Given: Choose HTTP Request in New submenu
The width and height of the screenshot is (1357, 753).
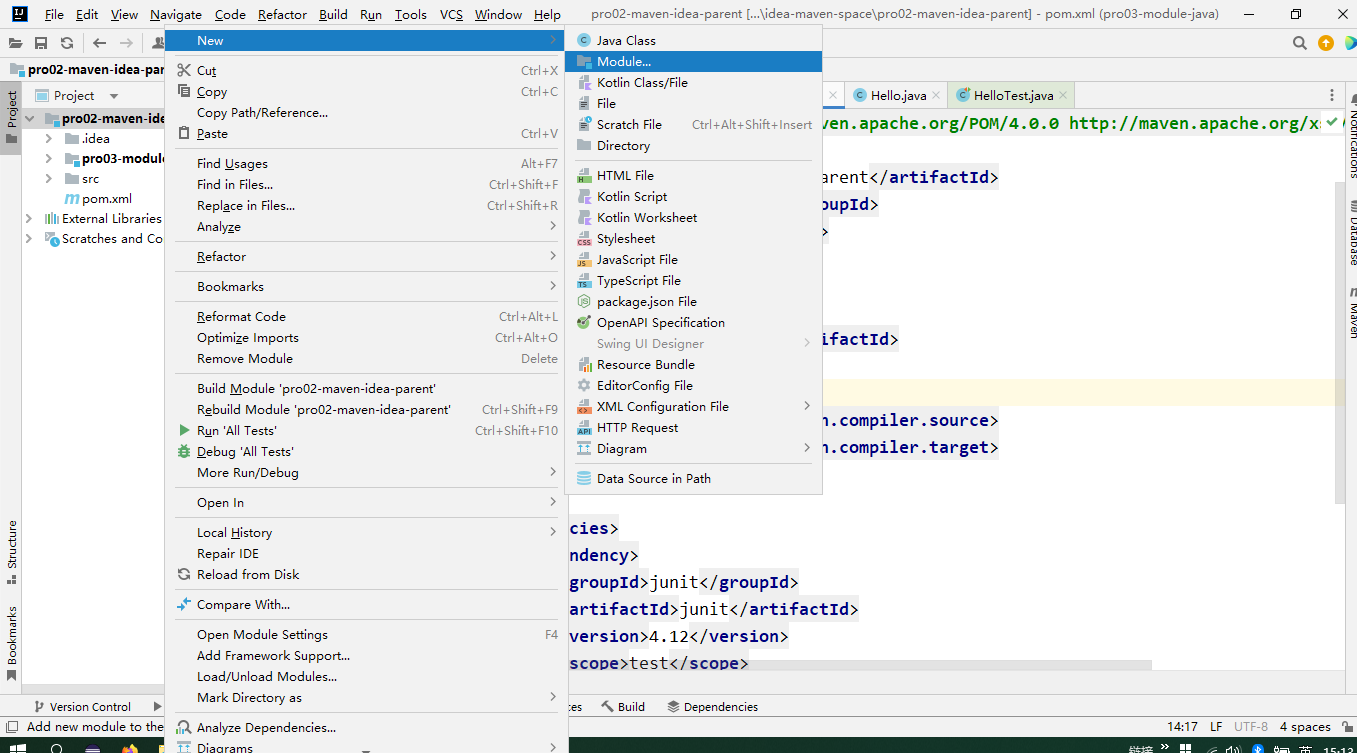Looking at the screenshot, I should 693,427.
